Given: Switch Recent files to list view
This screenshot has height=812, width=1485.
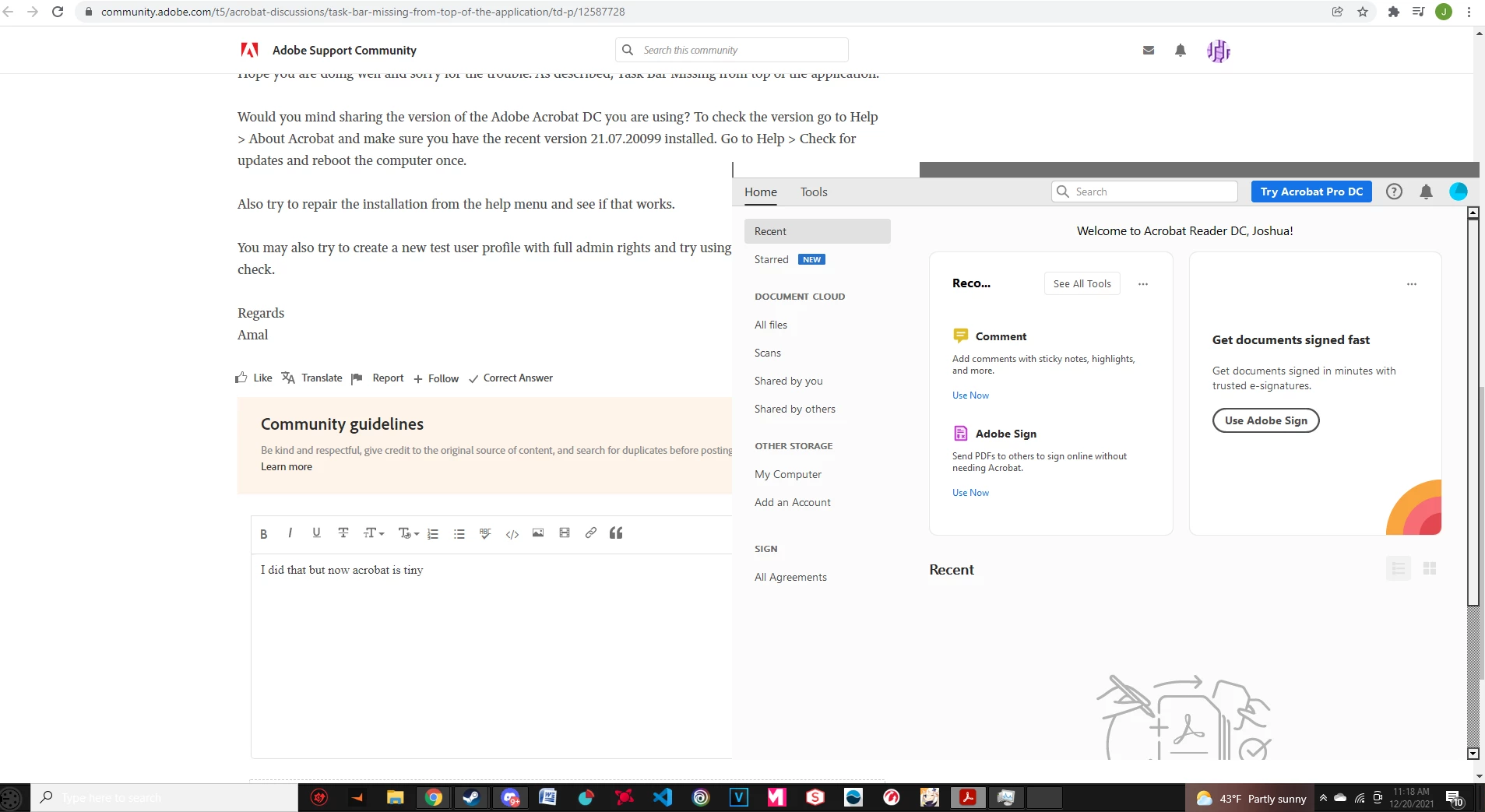Looking at the screenshot, I should [x=1399, y=569].
